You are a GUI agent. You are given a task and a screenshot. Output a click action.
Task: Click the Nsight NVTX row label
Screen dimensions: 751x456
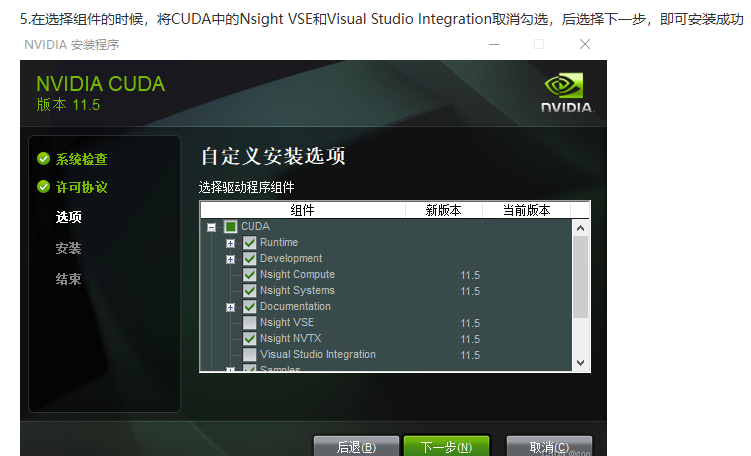[x=291, y=338]
